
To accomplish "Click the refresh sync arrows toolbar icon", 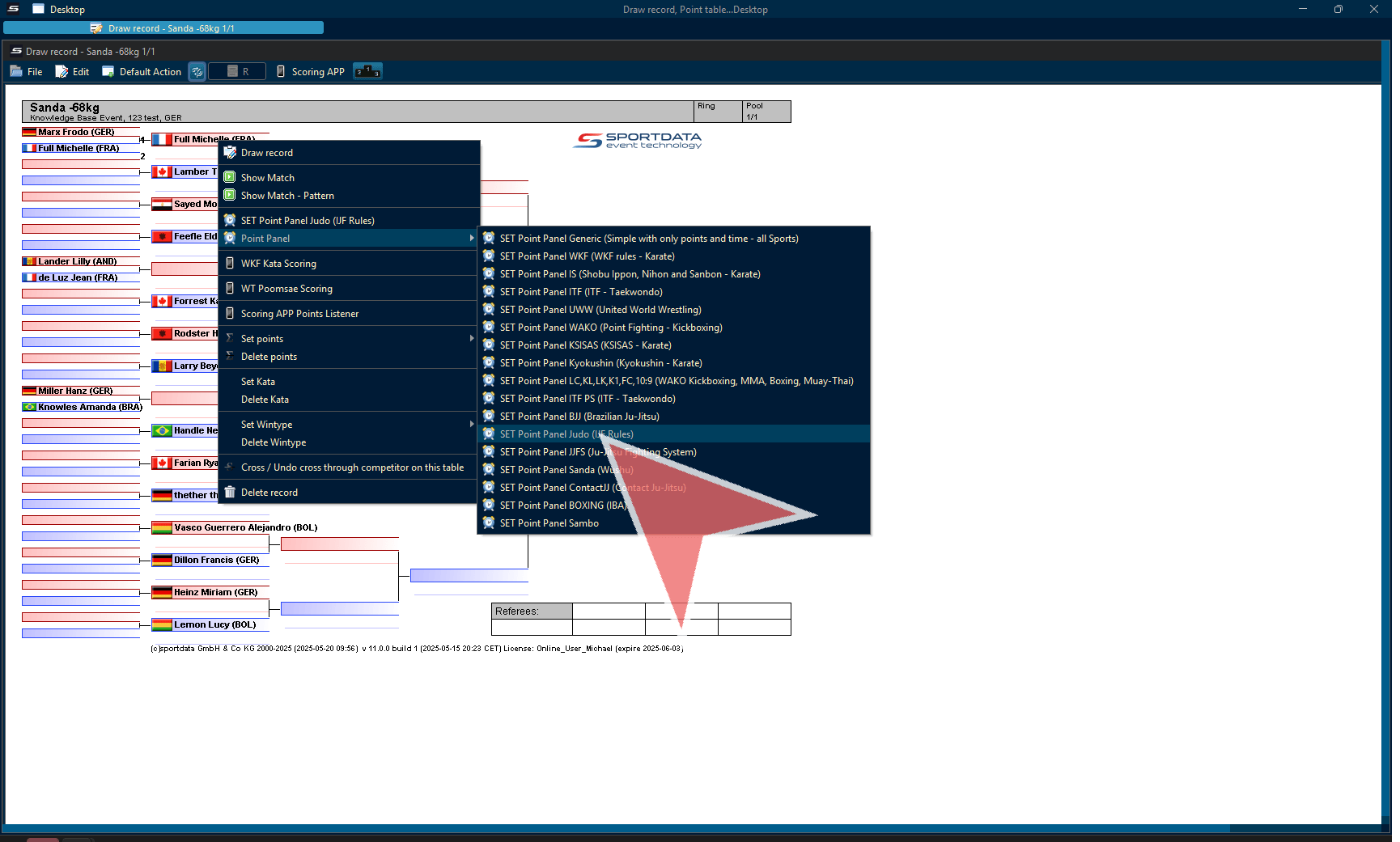I will tap(197, 72).
